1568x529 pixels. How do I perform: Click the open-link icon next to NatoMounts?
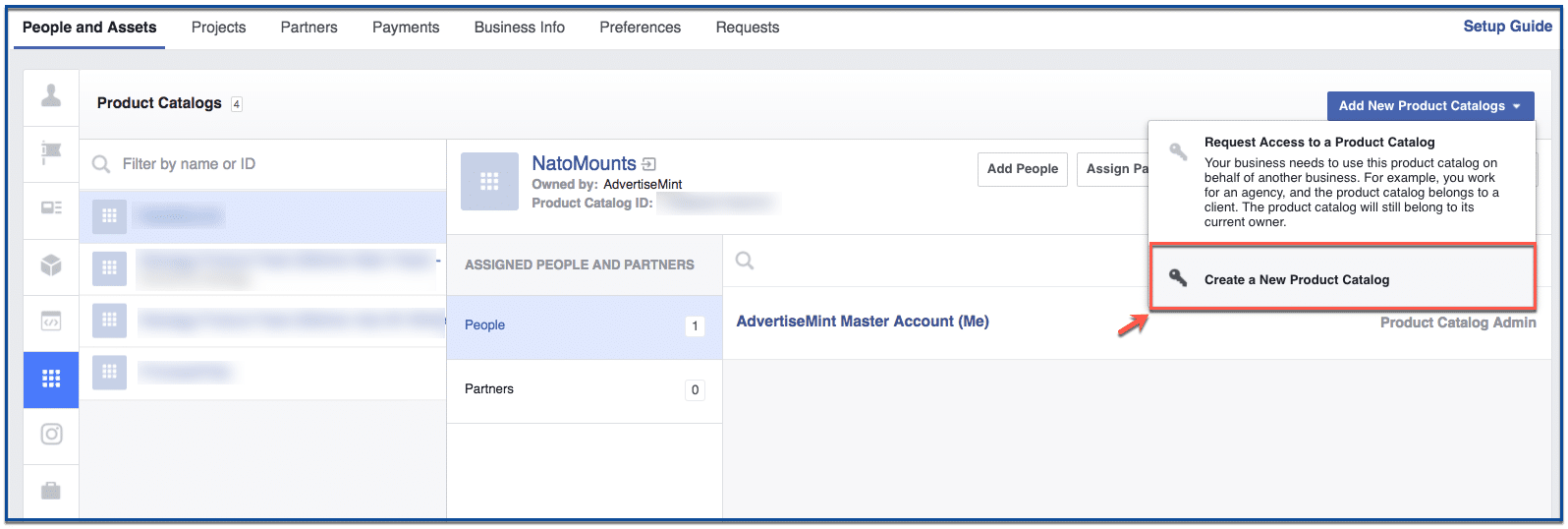[649, 164]
